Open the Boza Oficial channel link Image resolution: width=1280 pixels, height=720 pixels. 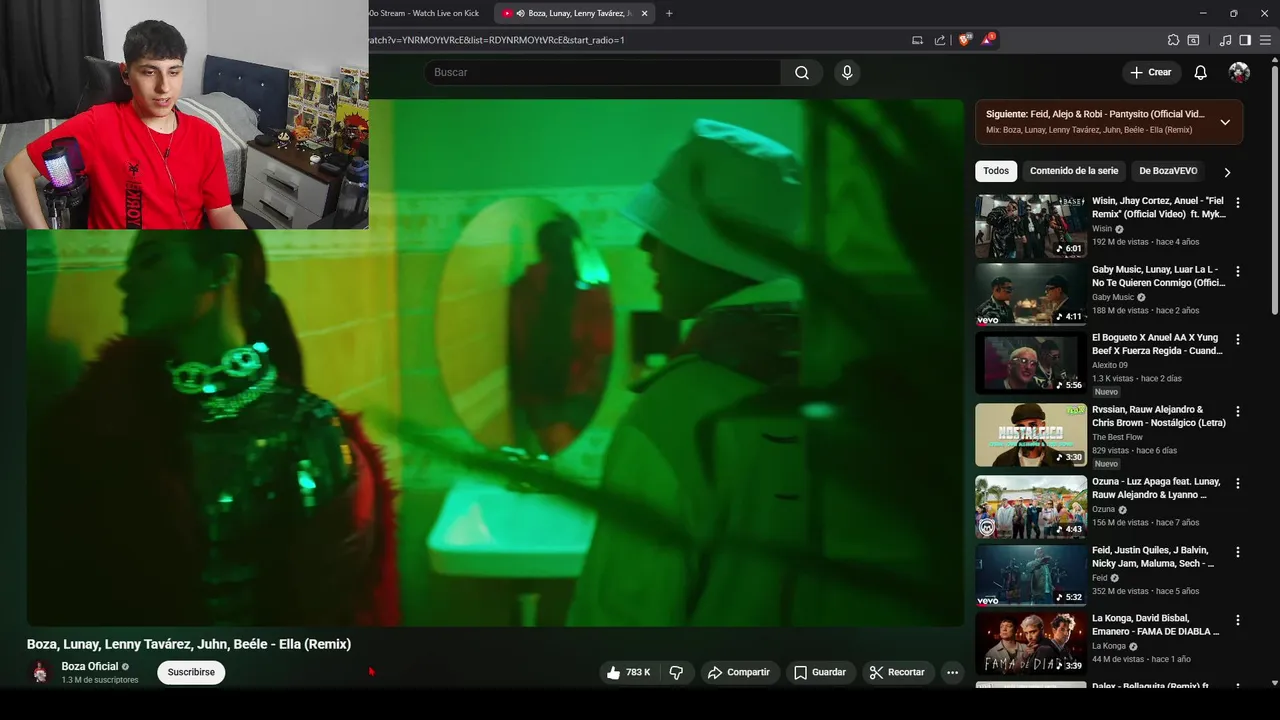[89, 666]
